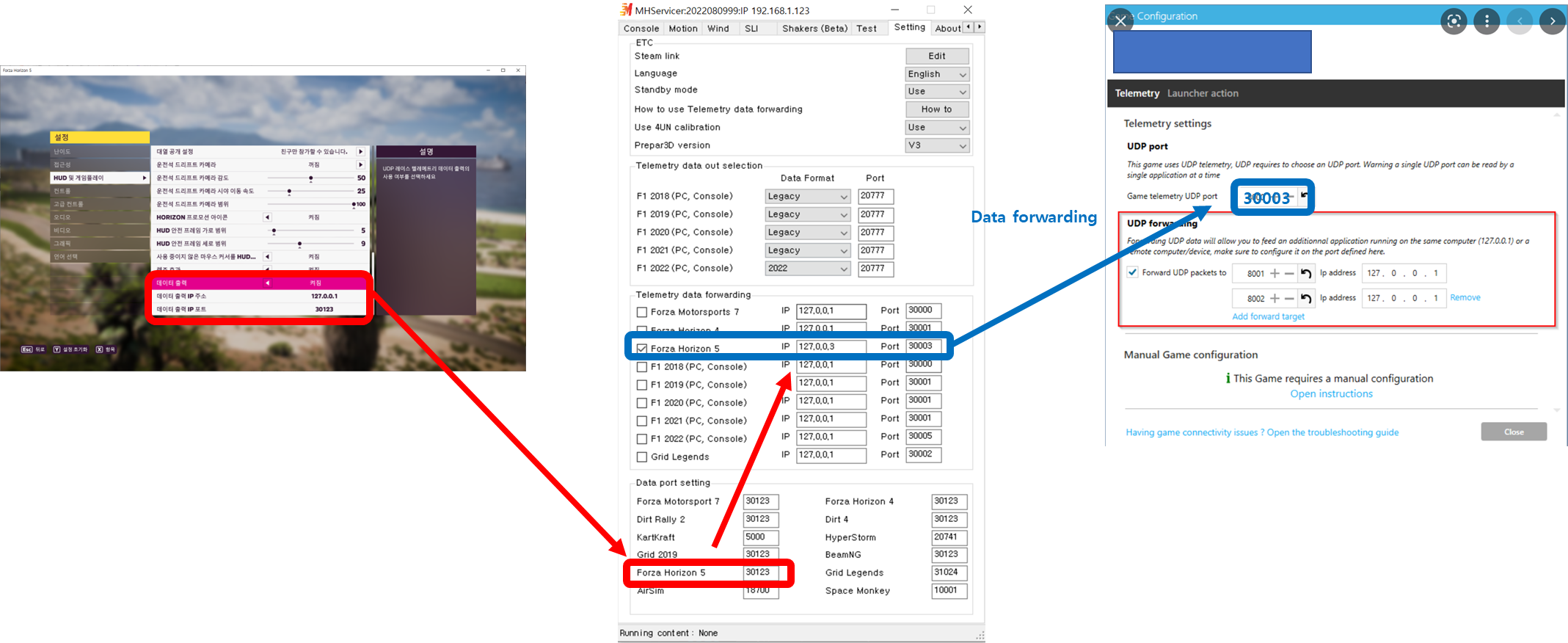Screen dimensions: 1568x643
Task: Click the Add forward target link
Action: pos(1268,316)
